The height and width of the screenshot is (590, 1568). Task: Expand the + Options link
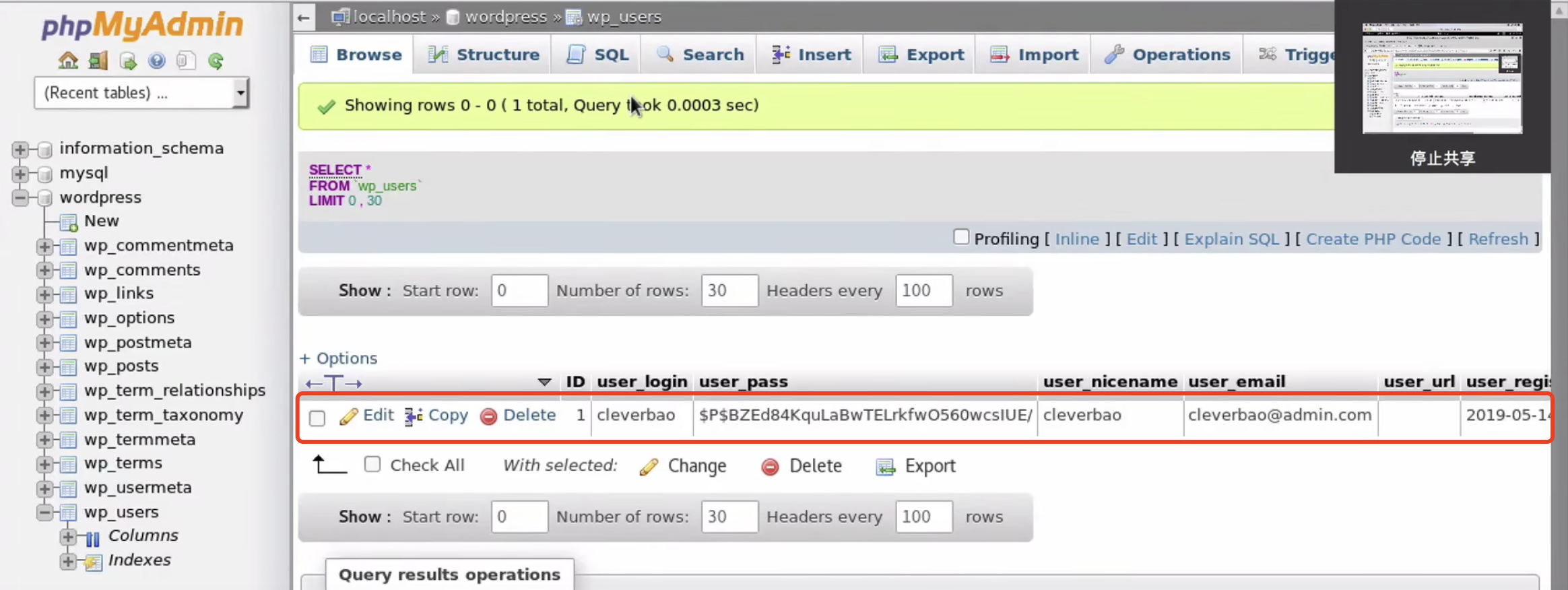[x=338, y=358]
